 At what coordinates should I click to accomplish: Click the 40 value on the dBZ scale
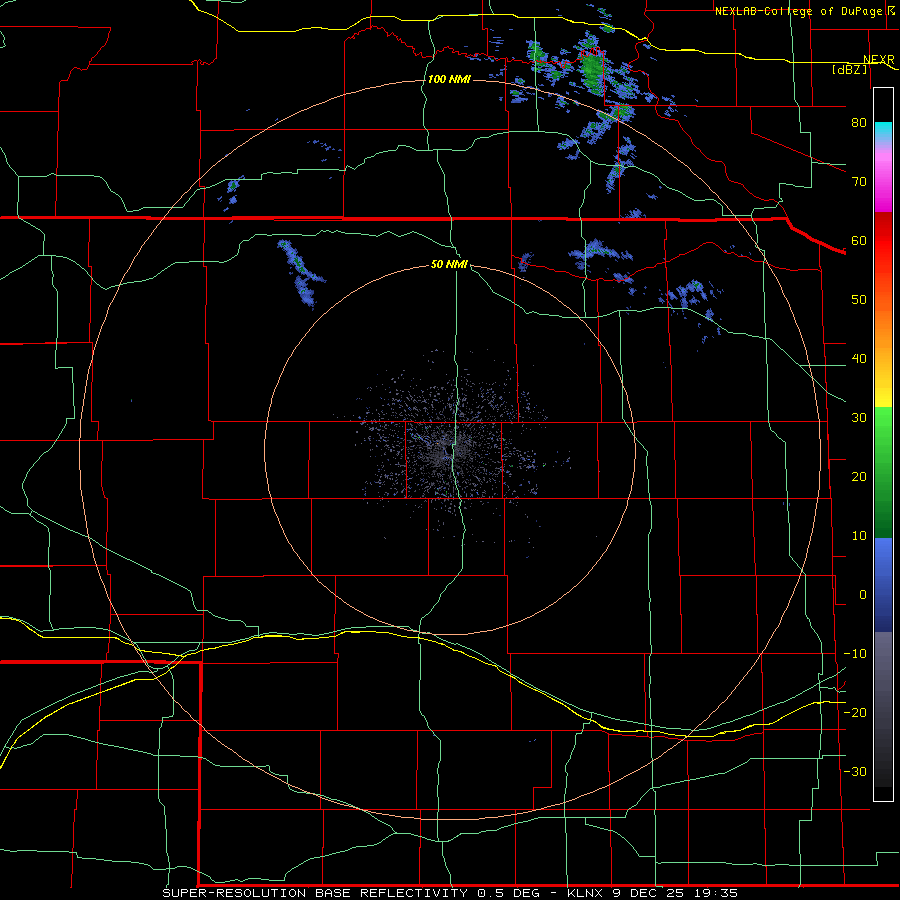tap(859, 359)
